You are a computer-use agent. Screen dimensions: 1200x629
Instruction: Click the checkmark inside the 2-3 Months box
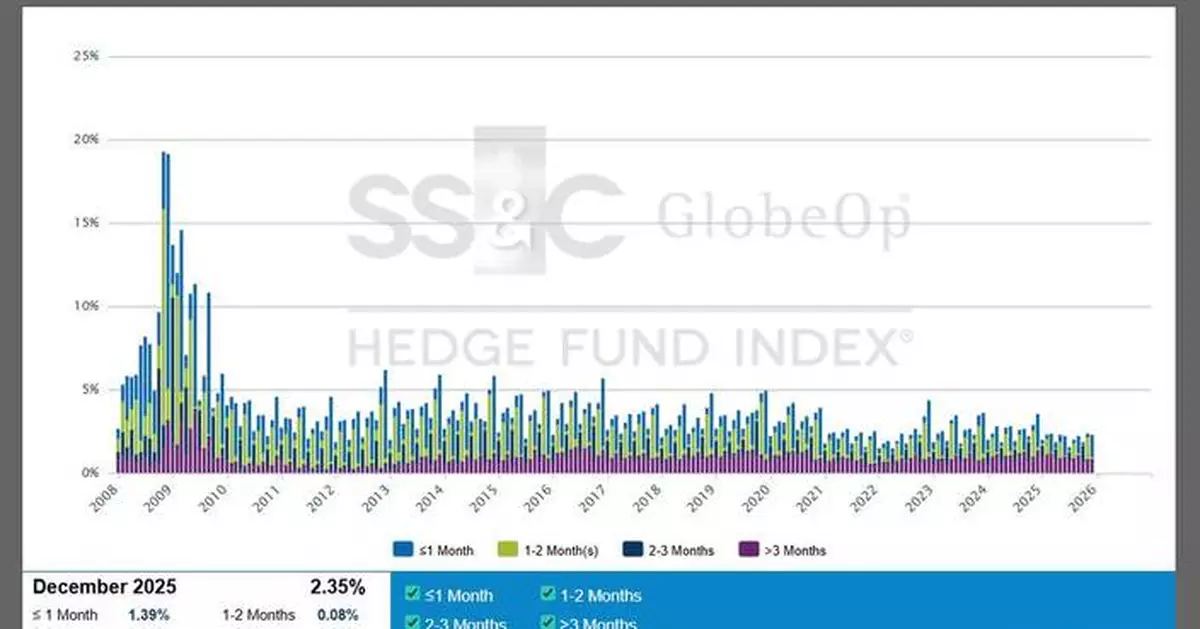412,621
